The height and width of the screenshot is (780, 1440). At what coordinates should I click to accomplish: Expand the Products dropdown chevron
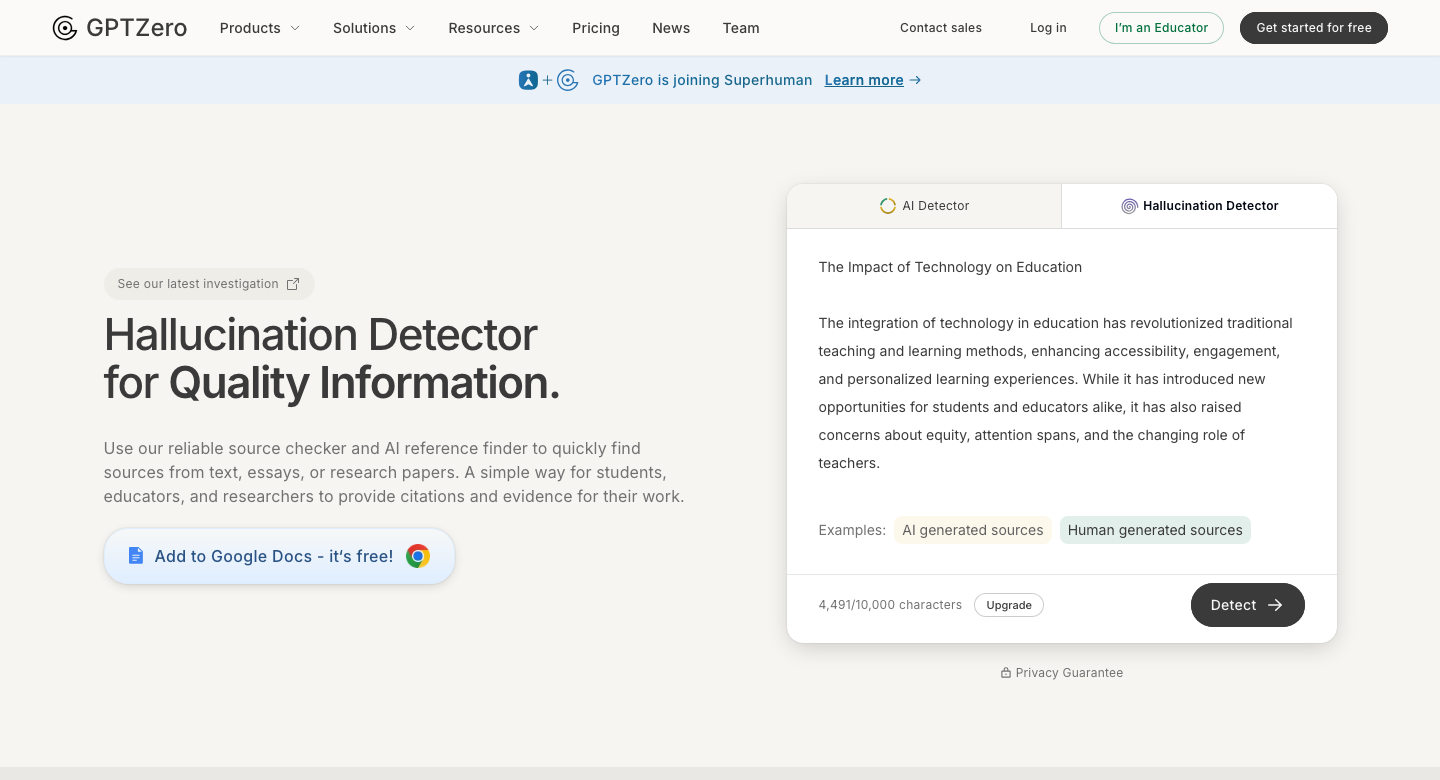click(x=295, y=28)
